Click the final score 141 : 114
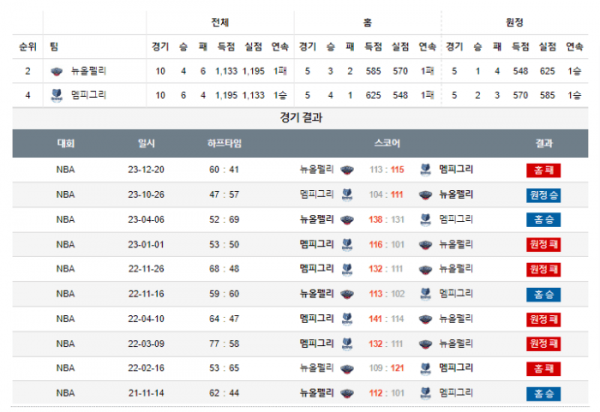 pos(387,319)
